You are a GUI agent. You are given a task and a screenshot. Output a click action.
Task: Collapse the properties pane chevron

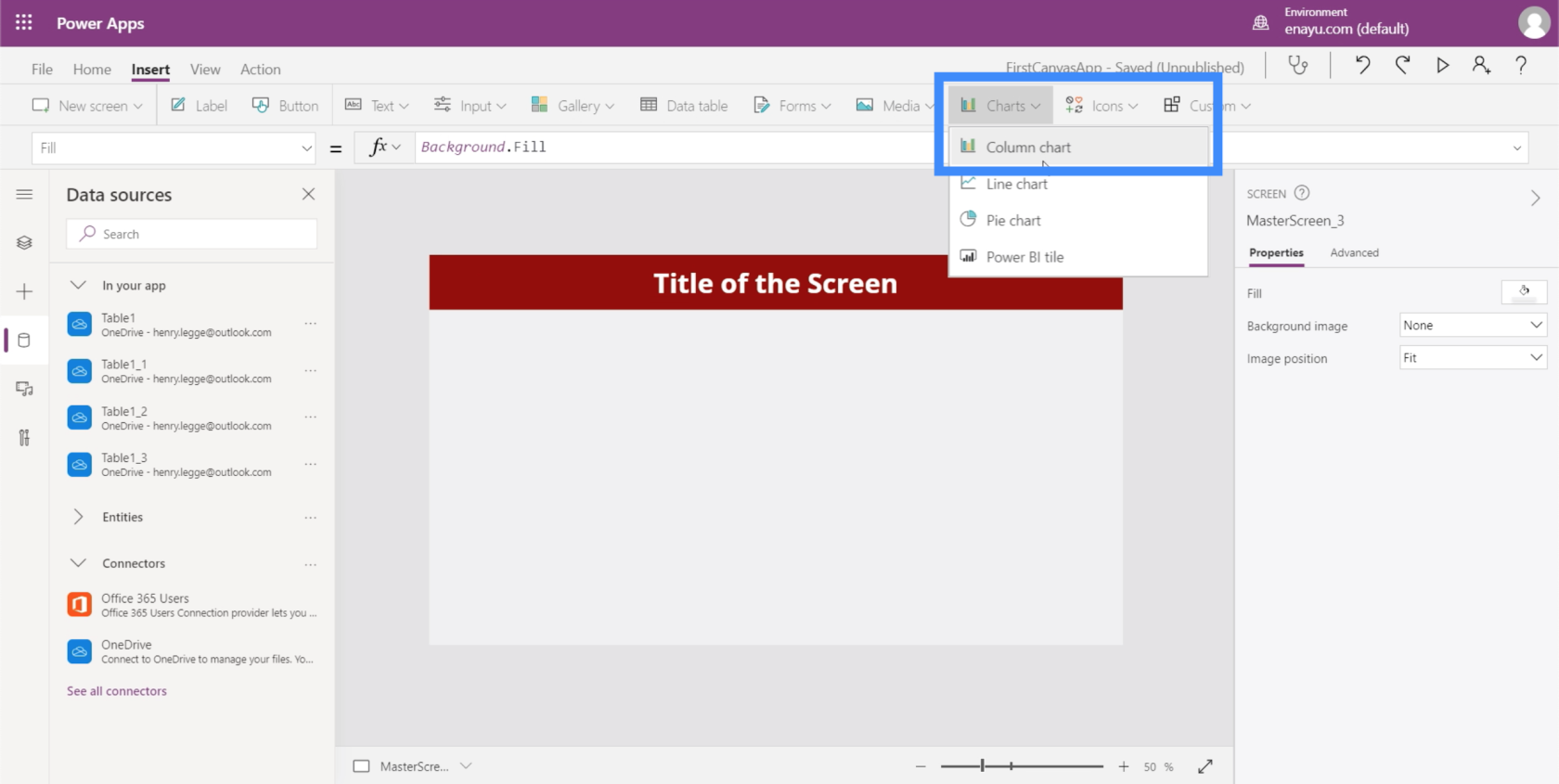[x=1536, y=198]
